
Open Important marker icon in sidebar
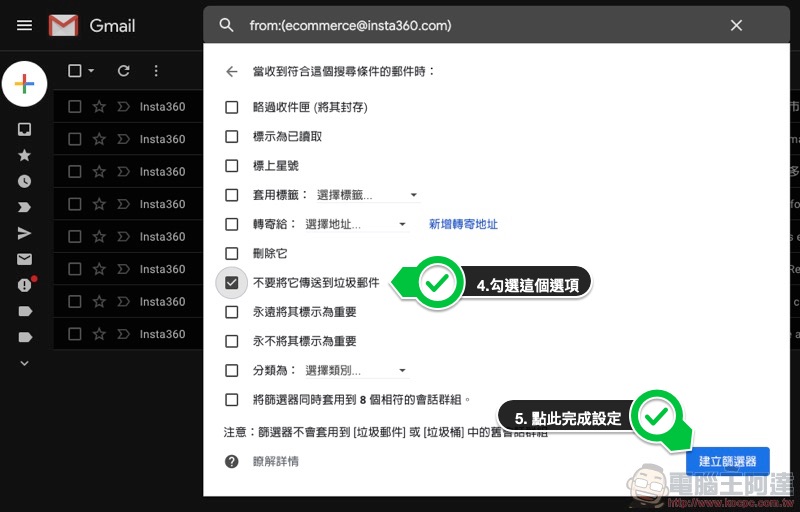[x=24, y=207]
